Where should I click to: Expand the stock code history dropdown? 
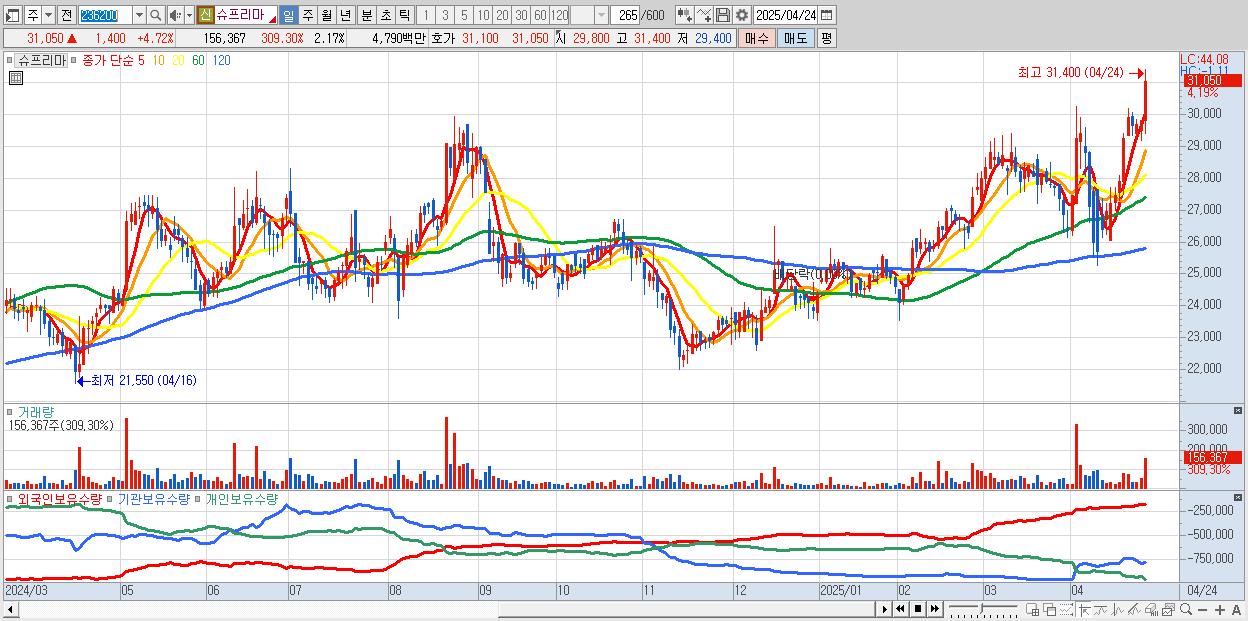click(139, 15)
